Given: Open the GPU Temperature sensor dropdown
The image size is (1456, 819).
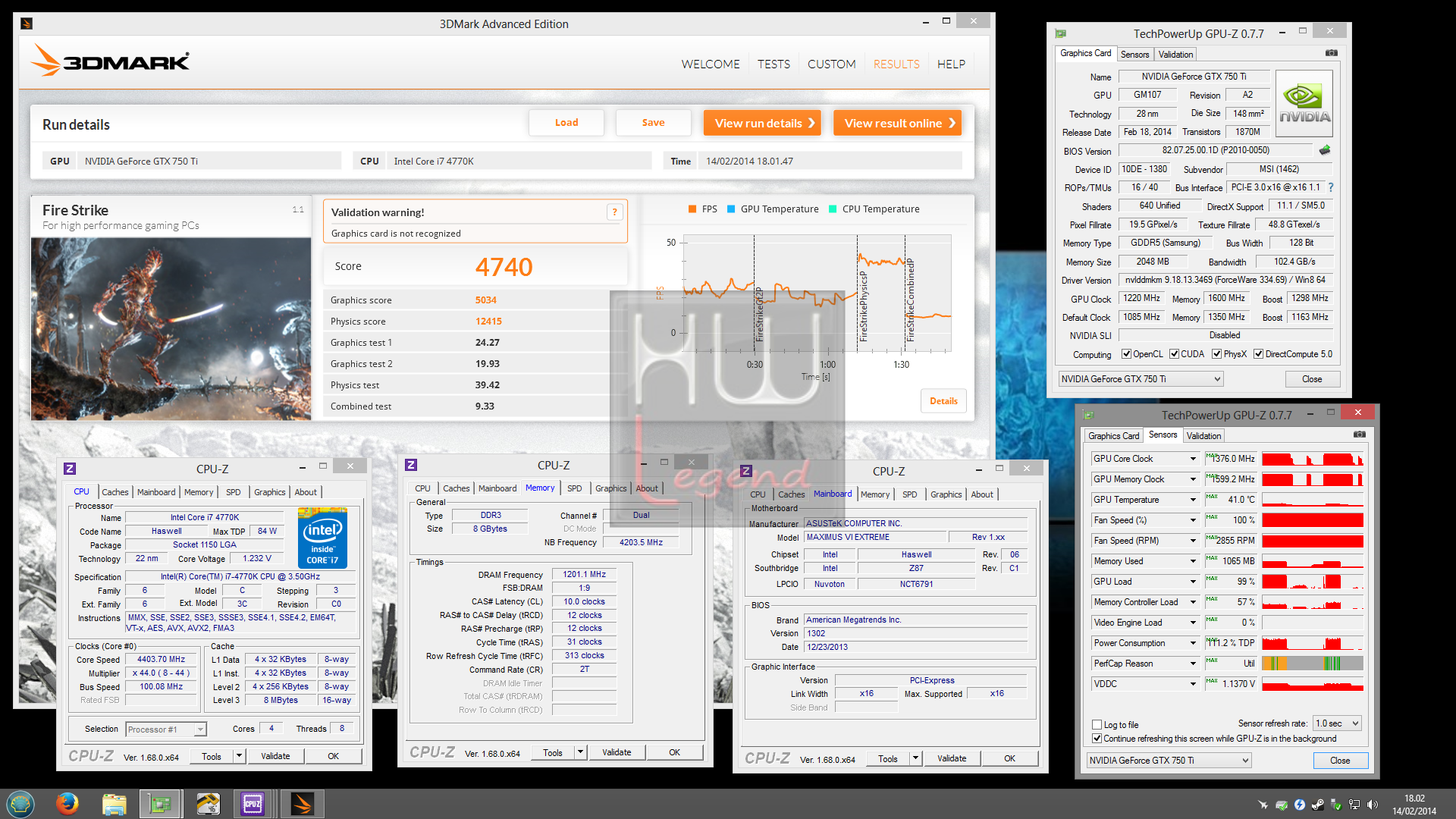Looking at the screenshot, I should coord(1193,500).
